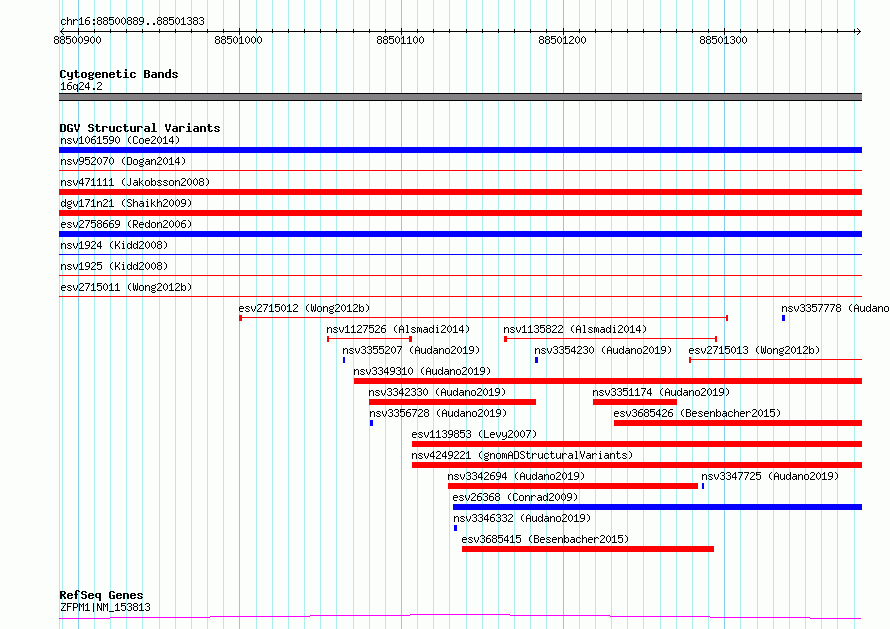Select the esv2715012 thin red span line
Image resolution: width=890 pixels, height=629 pixels.
484,318
